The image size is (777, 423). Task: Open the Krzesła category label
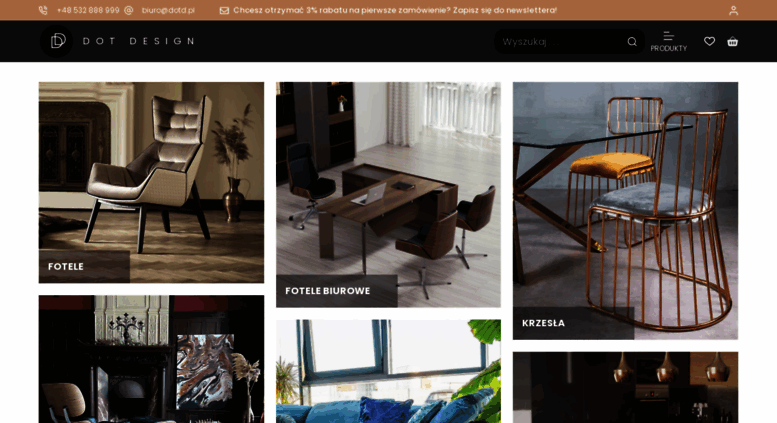click(x=543, y=323)
